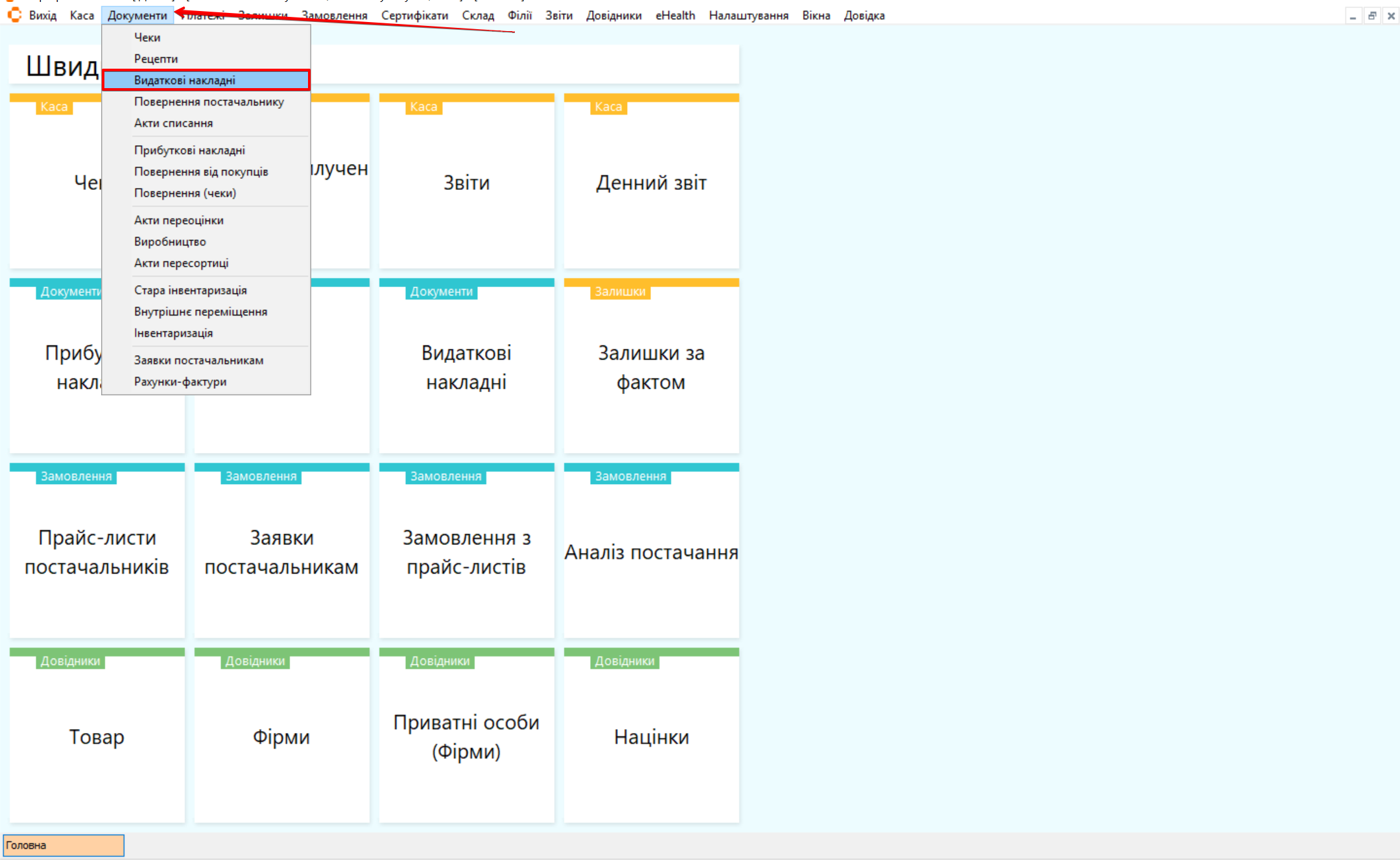
Task: Open the eHealth menu
Action: click(675, 16)
